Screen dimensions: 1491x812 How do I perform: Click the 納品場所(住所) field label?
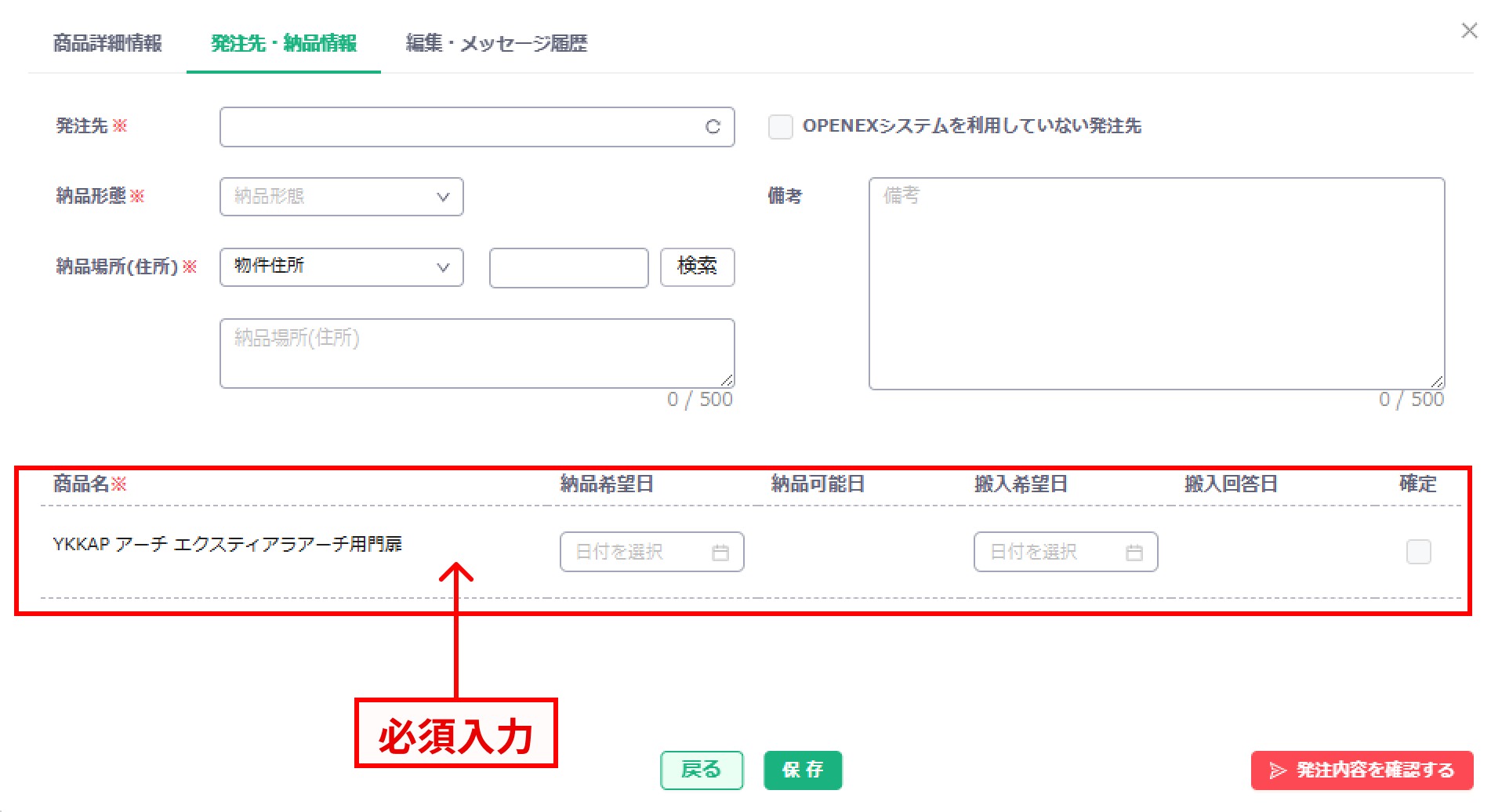point(125,266)
